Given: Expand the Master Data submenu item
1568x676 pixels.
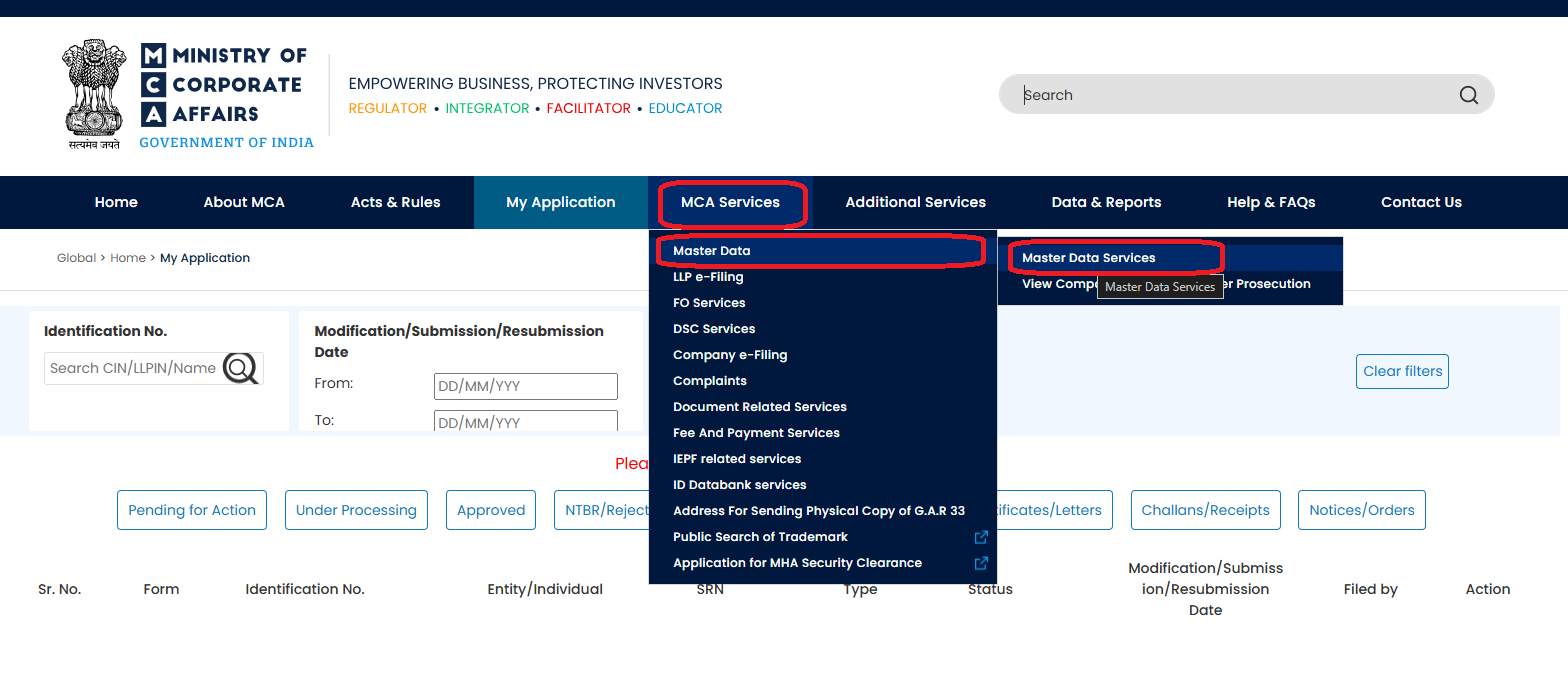Looking at the screenshot, I should pos(712,251).
